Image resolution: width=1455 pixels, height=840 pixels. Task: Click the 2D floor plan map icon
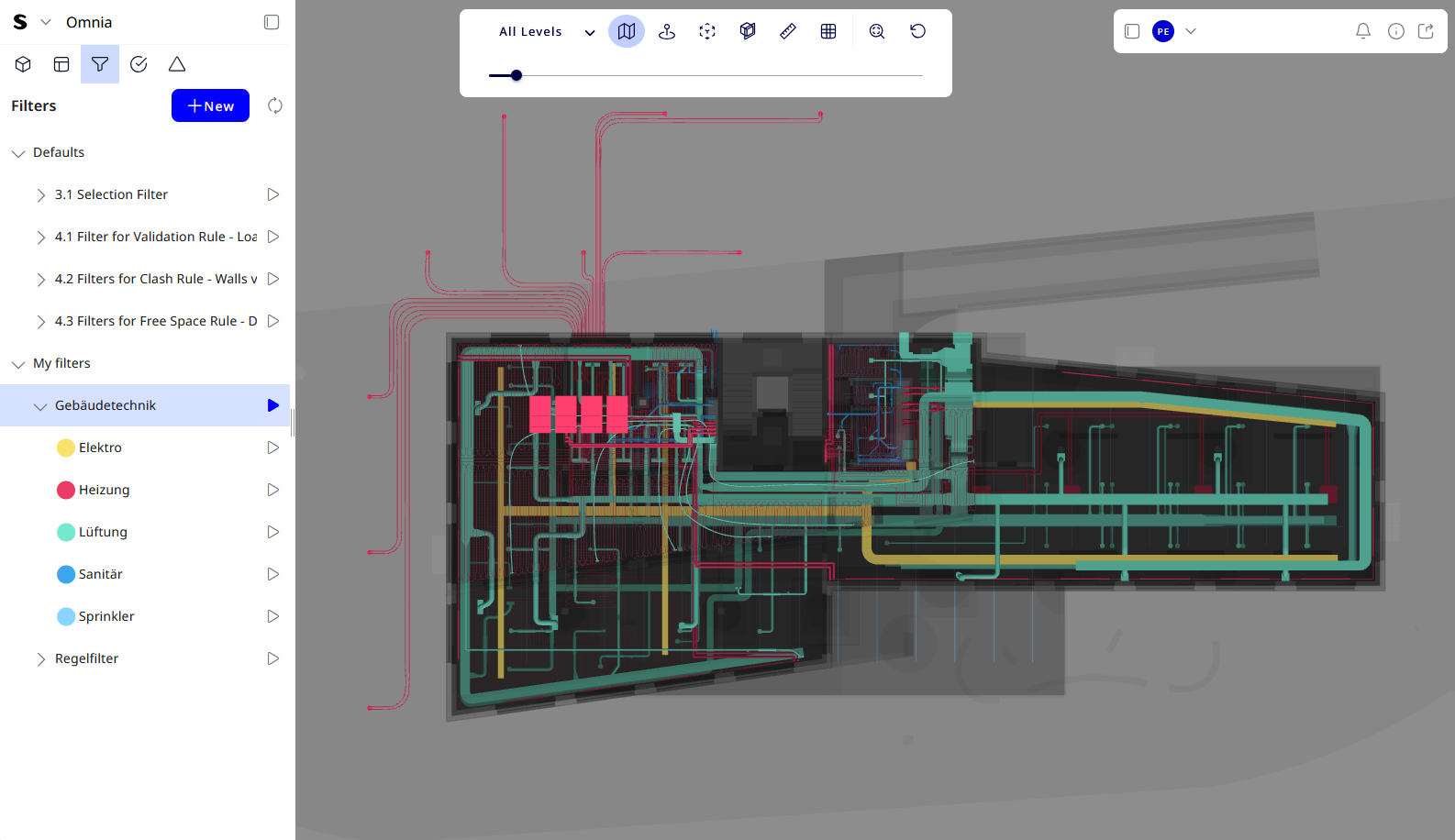[x=627, y=31]
